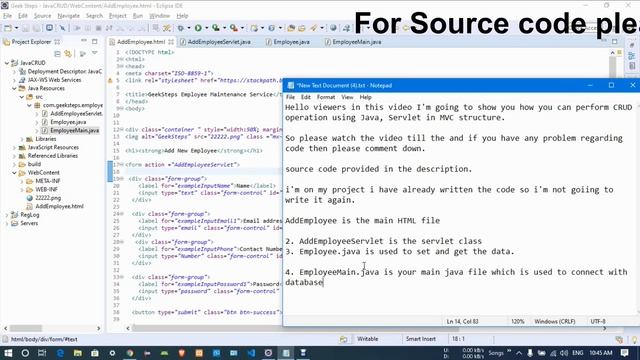Open the Windows Start menu
Screen dimensions: 640x360
tap(8, 353)
